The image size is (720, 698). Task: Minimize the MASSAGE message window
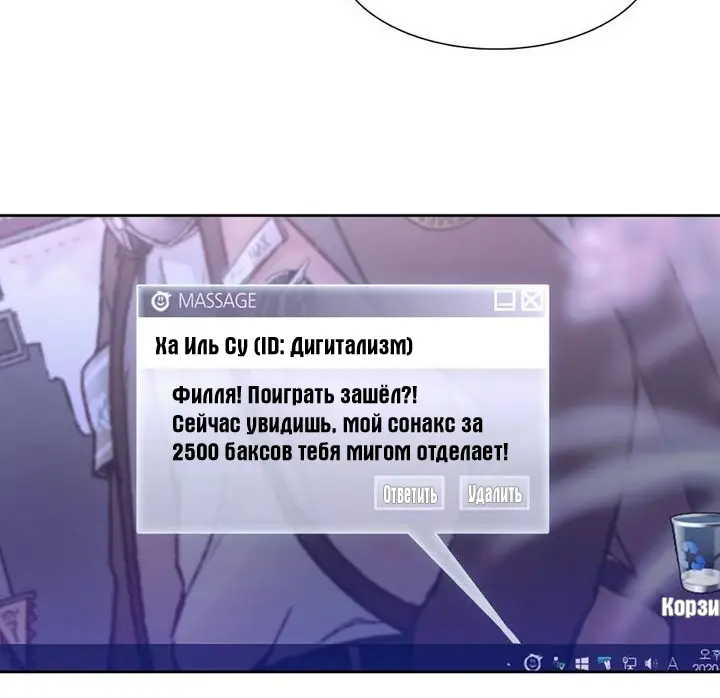(x=505, y=301)
